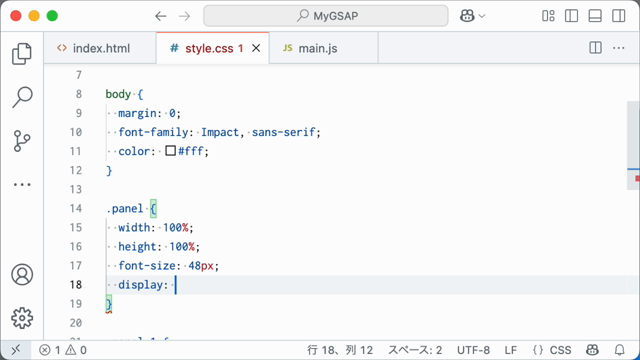Show additional views via the ellipsis icon
The width and height of the screenshot is (640, 360).
(22, 184)
